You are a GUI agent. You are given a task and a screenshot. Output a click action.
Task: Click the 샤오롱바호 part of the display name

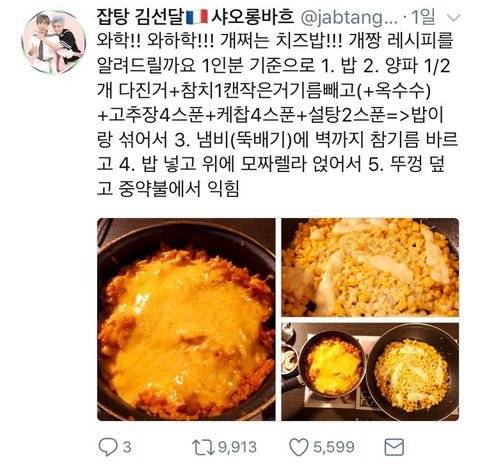(x=252, y=17)
